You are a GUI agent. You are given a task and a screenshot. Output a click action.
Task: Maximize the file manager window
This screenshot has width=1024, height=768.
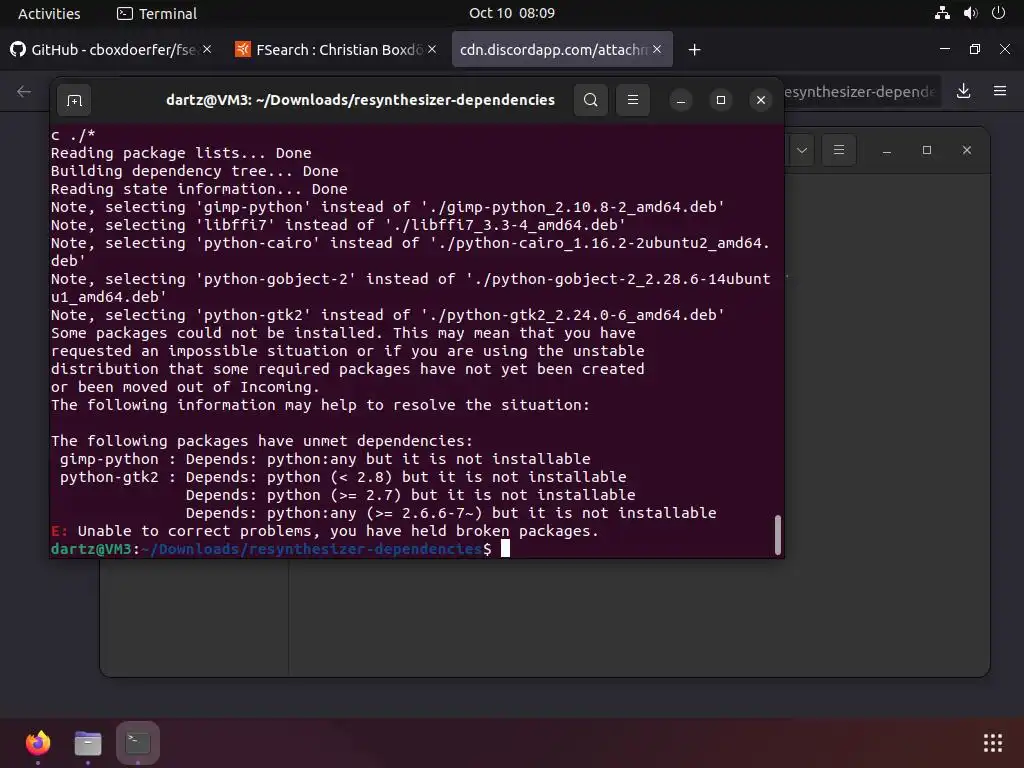tap(927, 150)
